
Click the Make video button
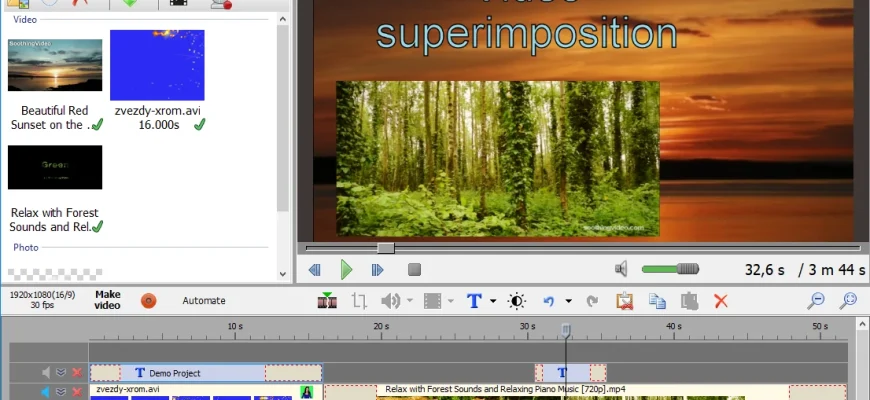click(107, 300)
